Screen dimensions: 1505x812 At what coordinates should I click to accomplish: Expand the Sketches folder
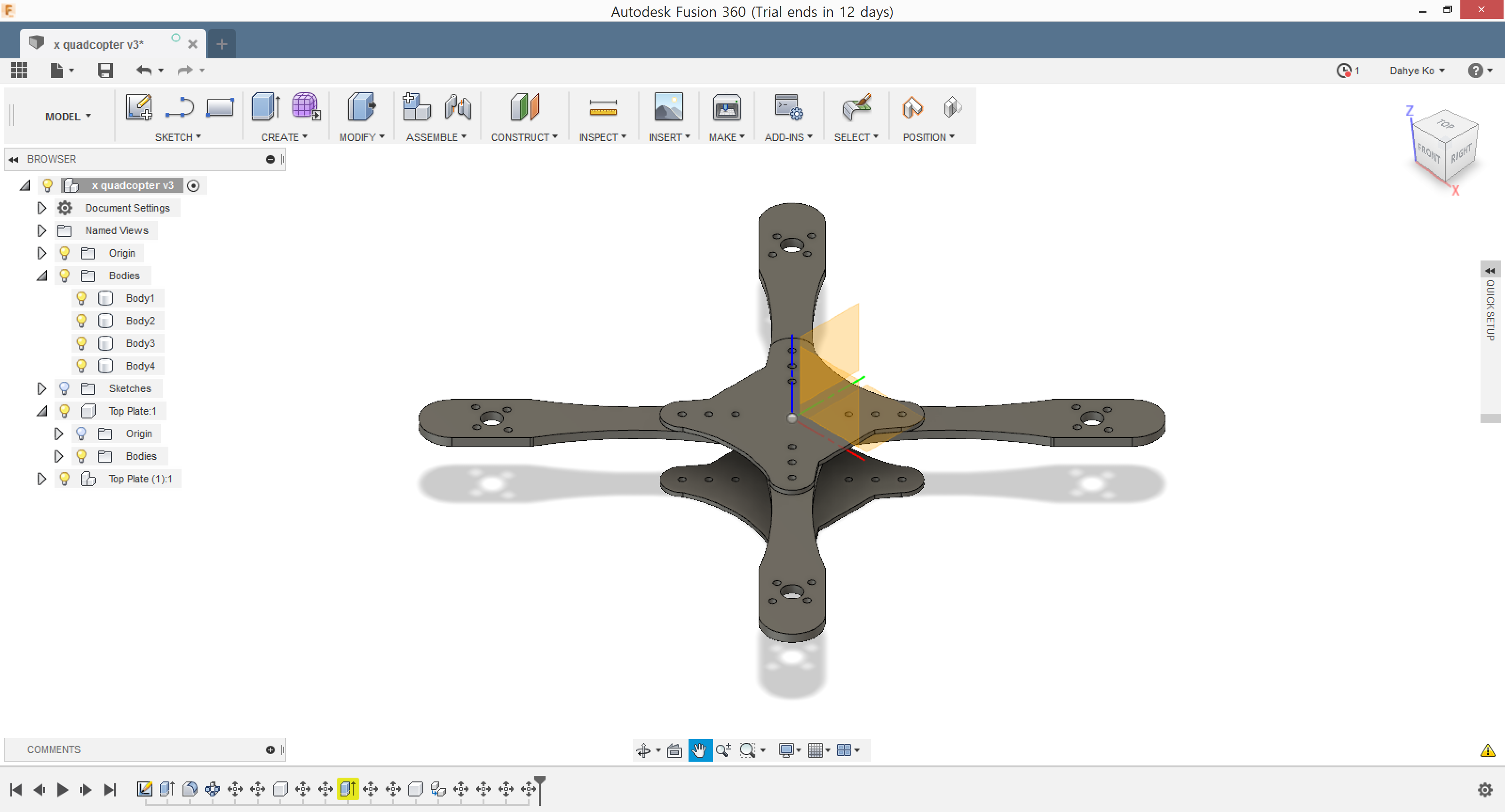click(x=41, y=388)
